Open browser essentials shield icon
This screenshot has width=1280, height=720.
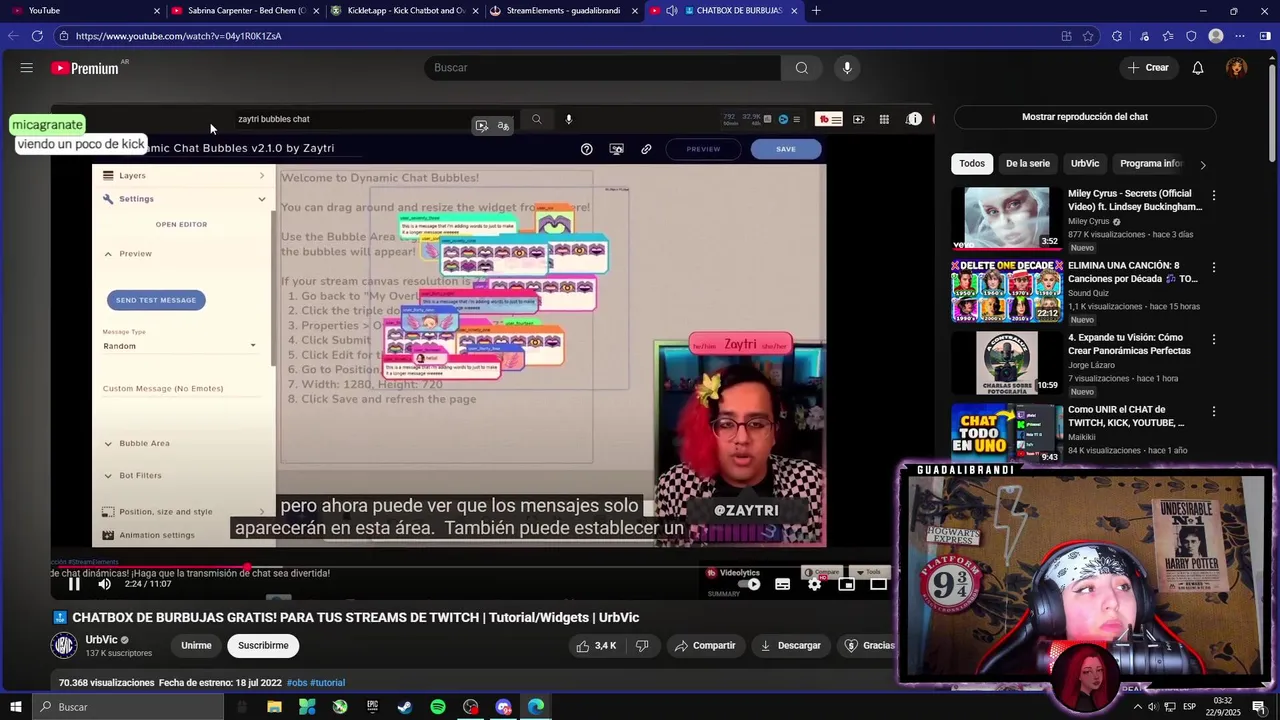[1191, 36]
